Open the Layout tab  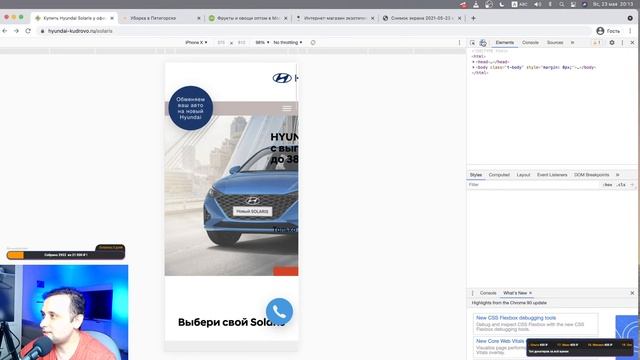click(x=523, y=175)
